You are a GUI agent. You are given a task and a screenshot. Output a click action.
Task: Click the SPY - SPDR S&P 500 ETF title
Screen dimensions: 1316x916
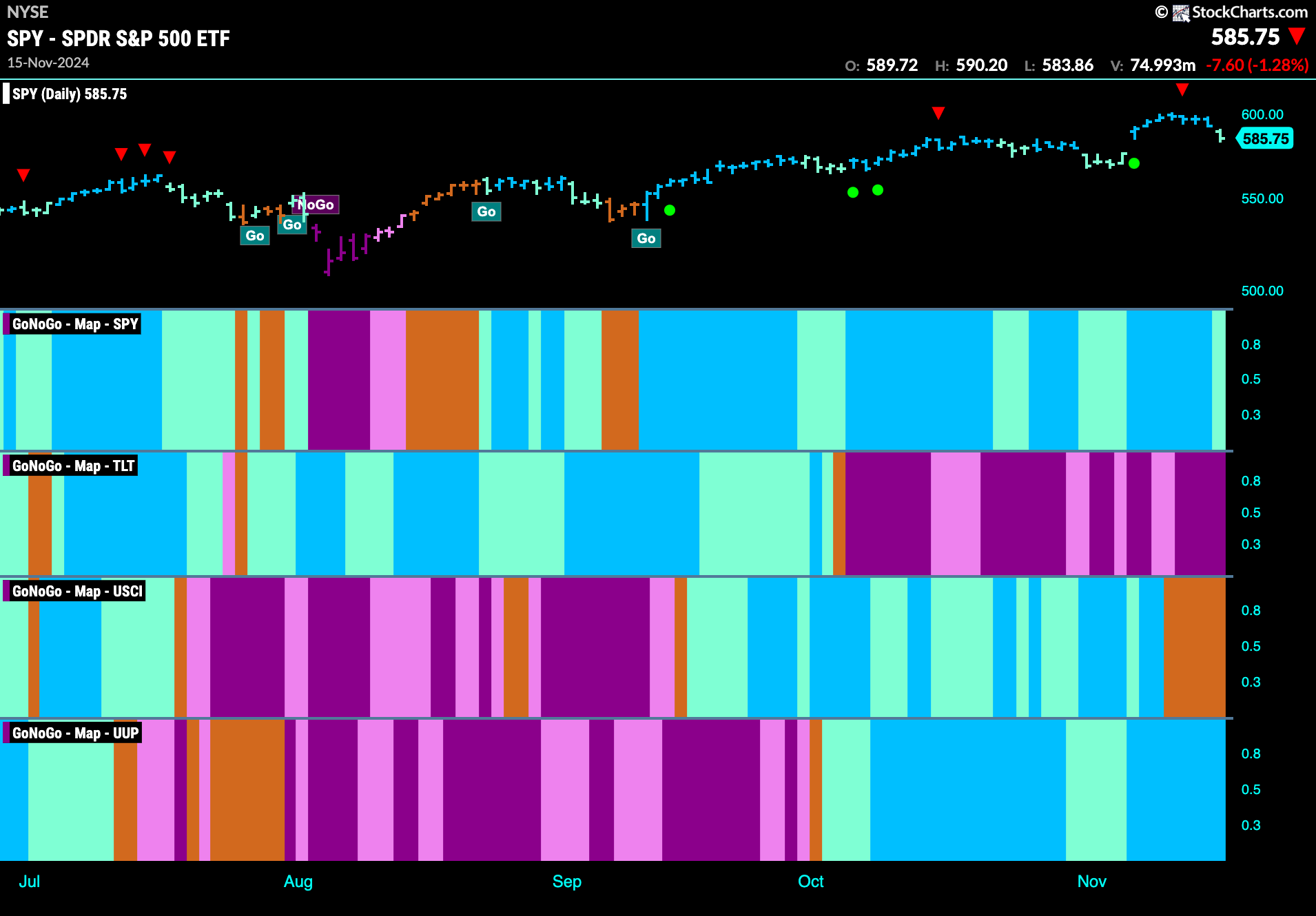(119, 39)
